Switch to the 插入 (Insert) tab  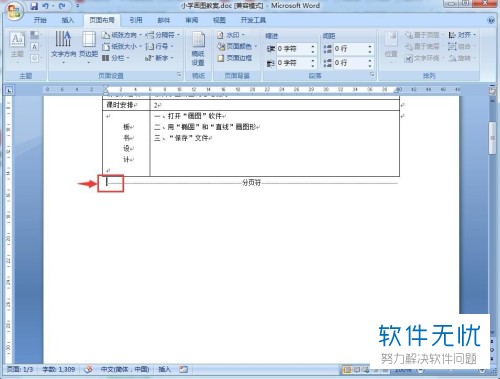point(68,20)
